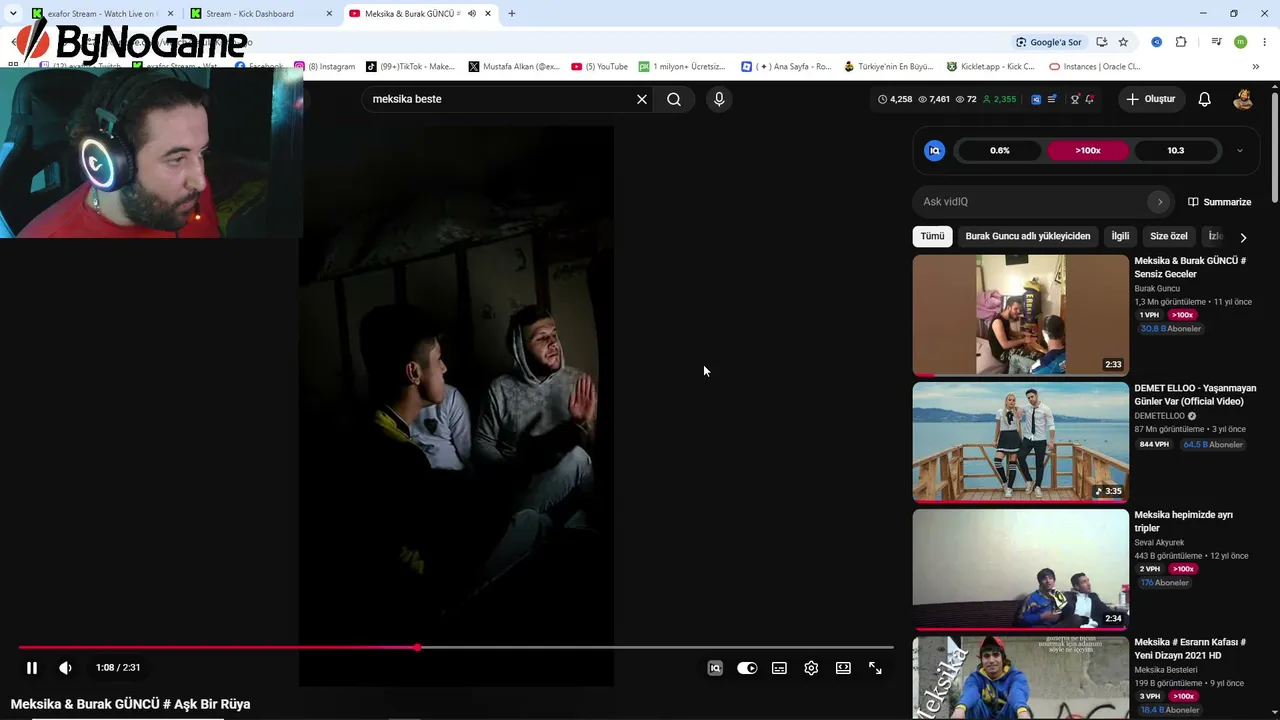Click the blue extension icon in toolbar
The width and height of the screenshot is (1280, 720).
1157,42
